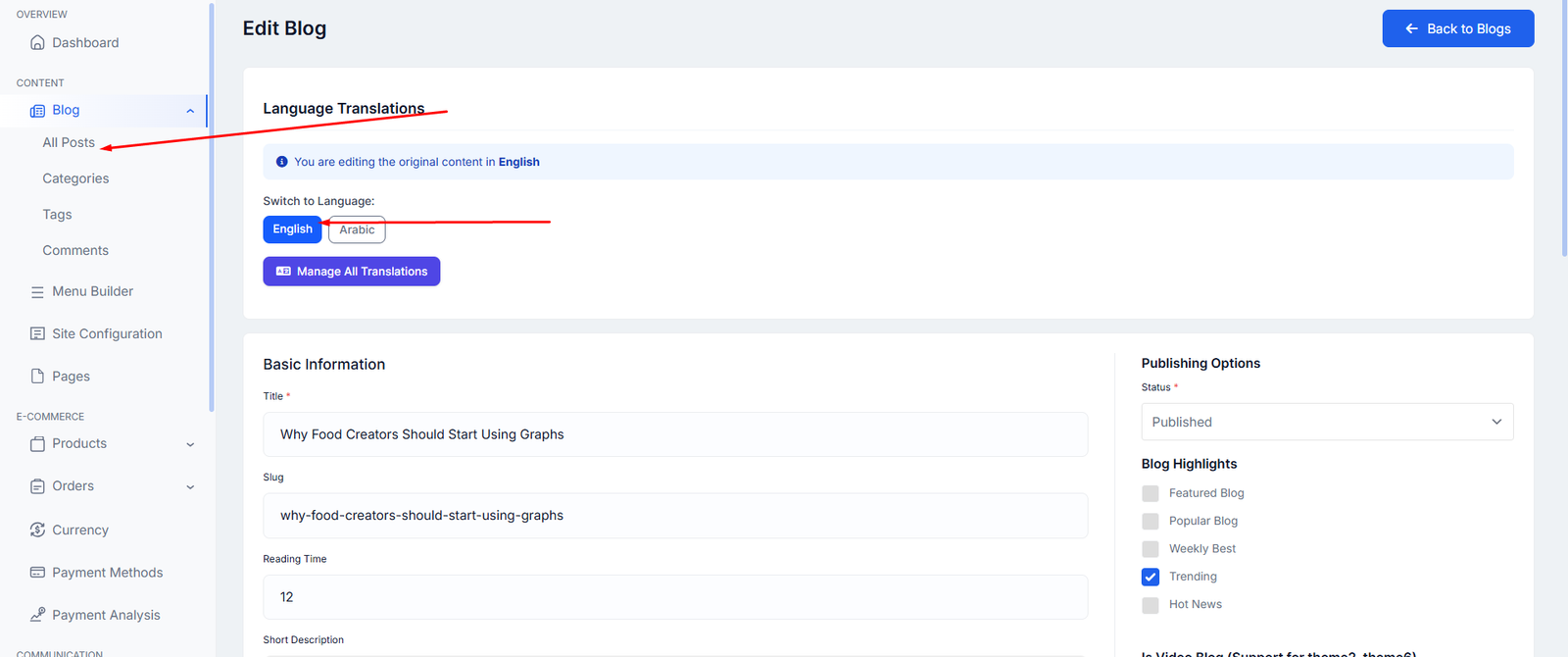This screenshot has height=657, width=1568.
Task: Open Tags in the Blog submenu
Action: [57, 215]
